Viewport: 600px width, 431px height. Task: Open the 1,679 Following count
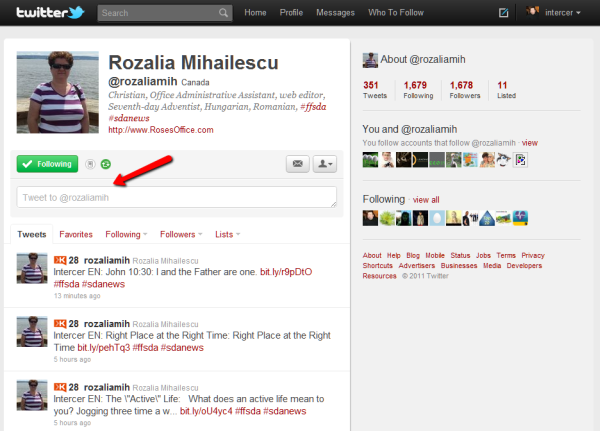coord(418,90)
